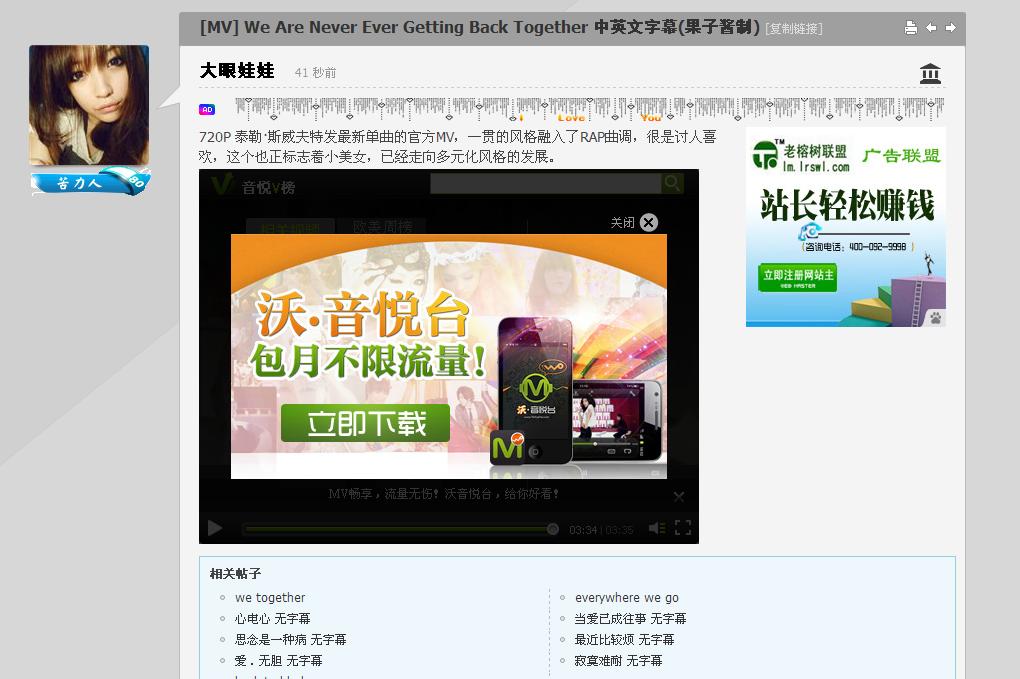Mute the player volume
Viewport: 1020px width, 679px height.
tap(656, 527)
